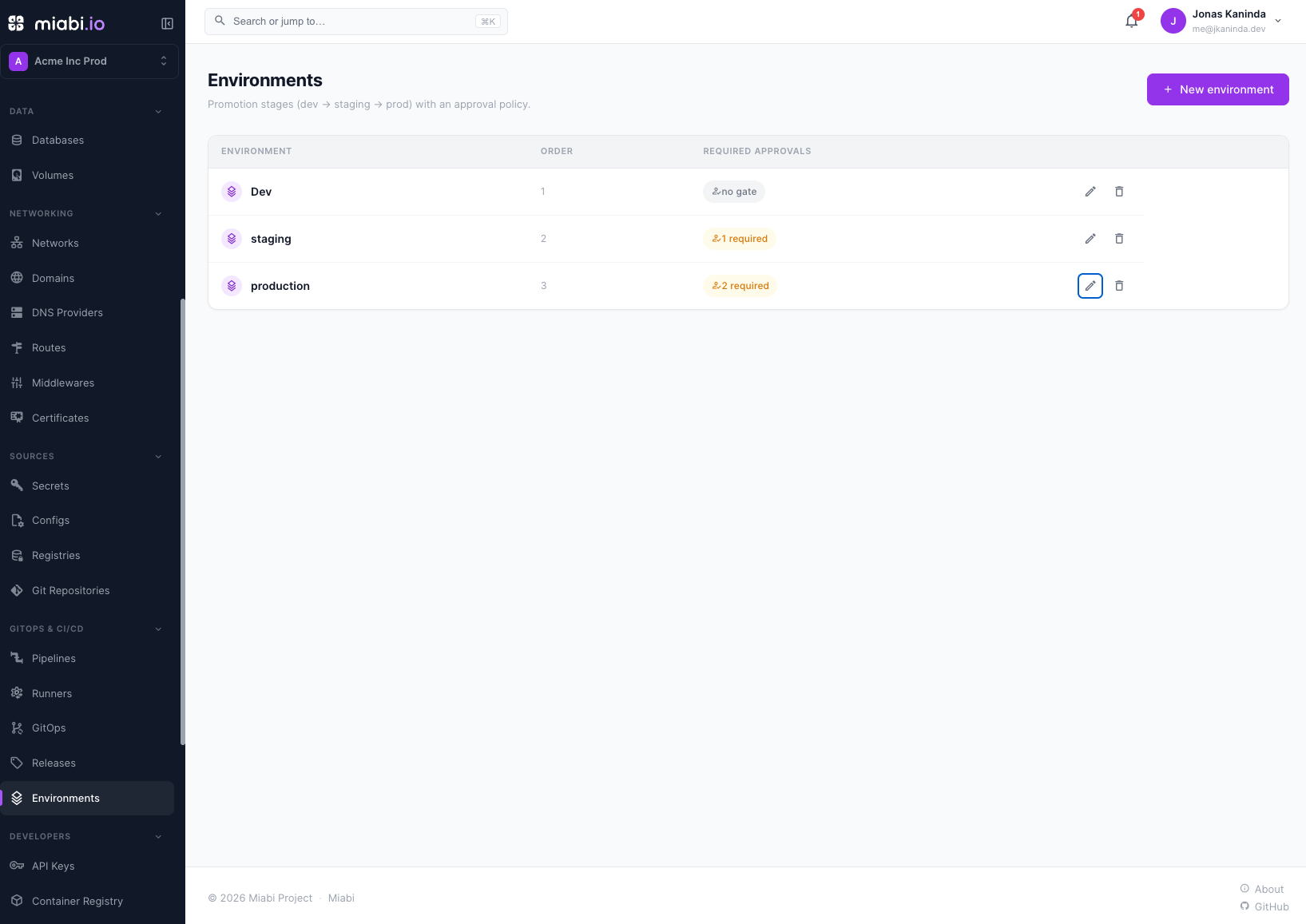Screen dimensions: 1306x924
Task: Open Middlewares page
Action: (87, 383)
